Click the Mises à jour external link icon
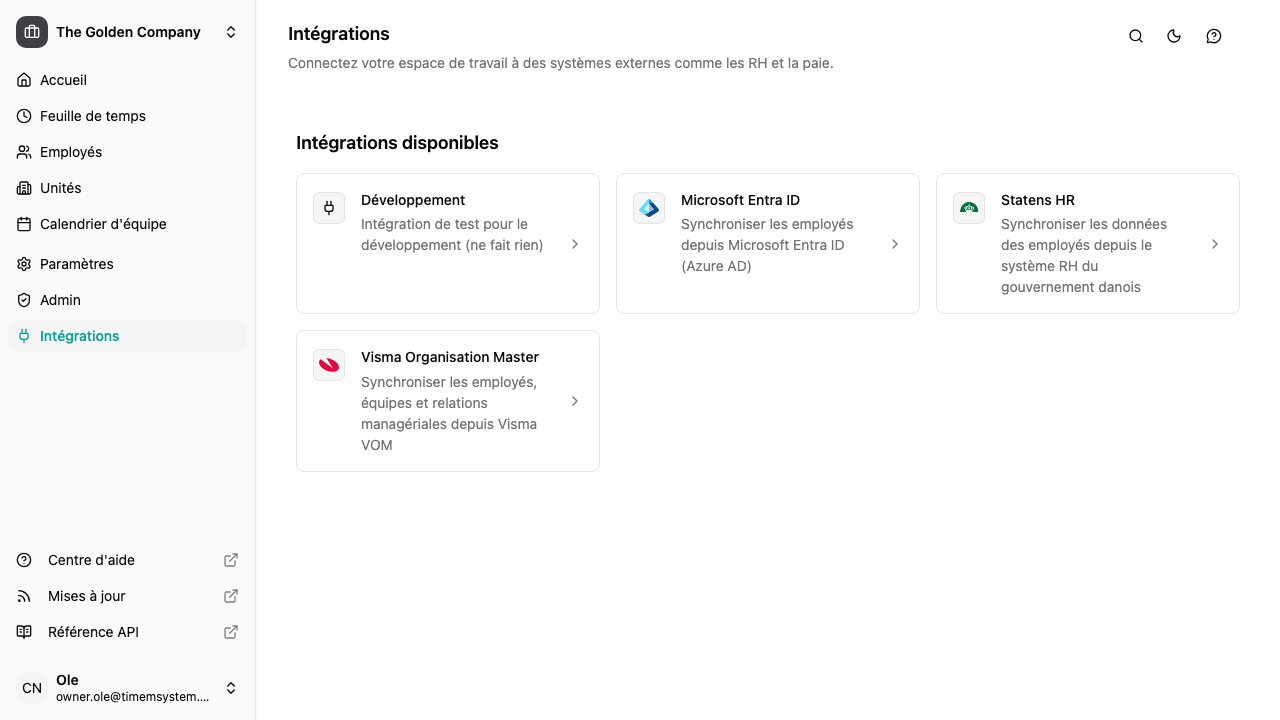The image size is (1280, 720). pyautogui.click(x=230, y=596)
